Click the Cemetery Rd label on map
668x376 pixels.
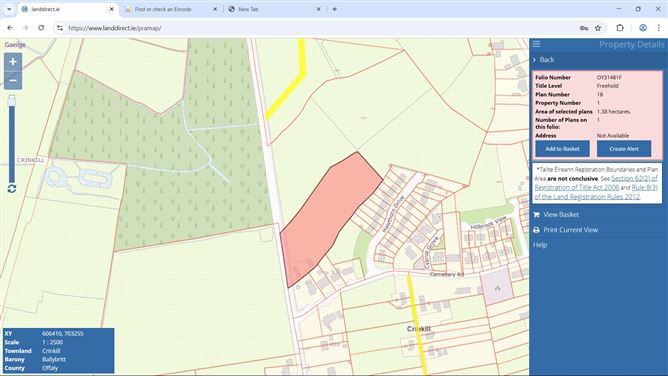[446, 275]
